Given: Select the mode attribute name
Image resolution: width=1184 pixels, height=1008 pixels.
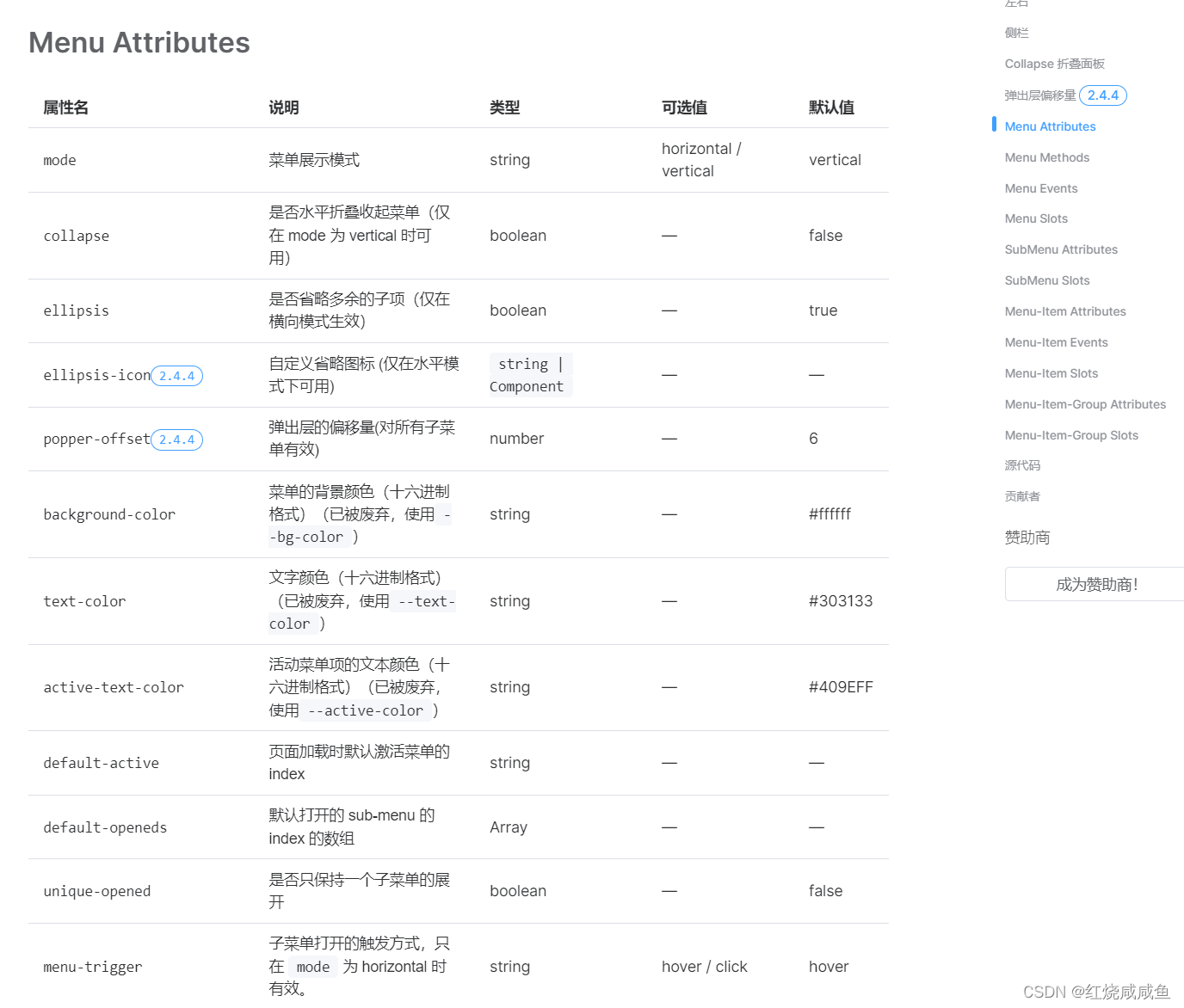Looking at the screenshot, I should pos(59,160).
